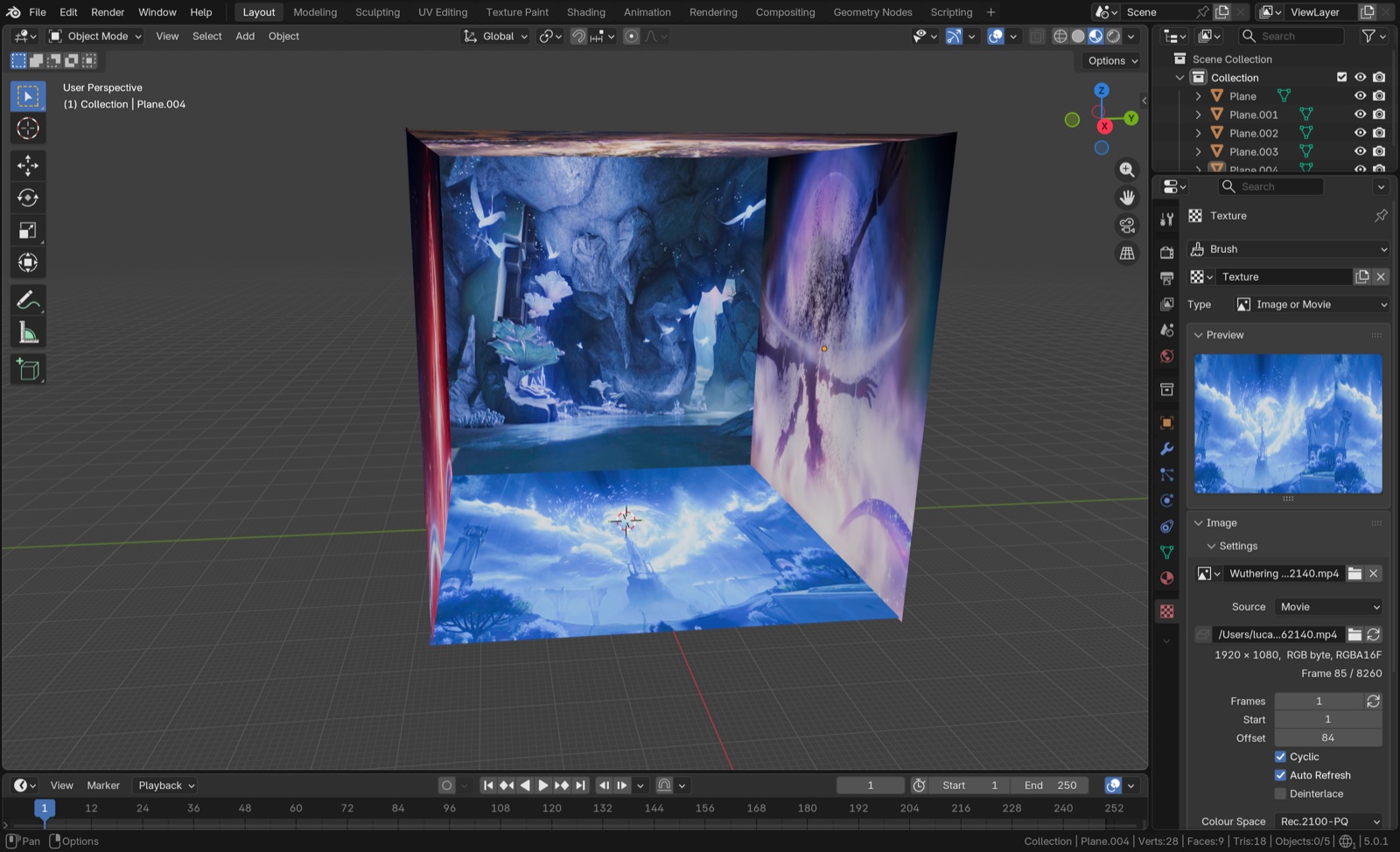Open the timeline Marker menu

coord(103,786)
